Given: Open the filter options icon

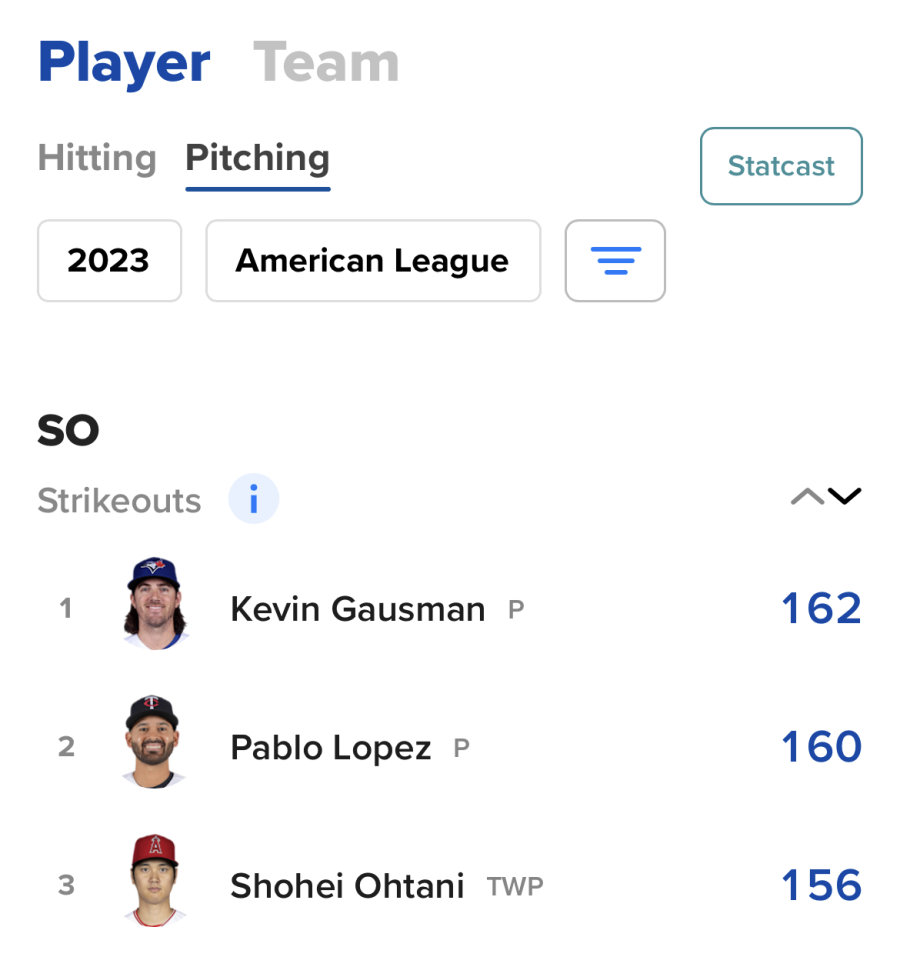Looking at the screenshot, I should click(x=615, y=261).
